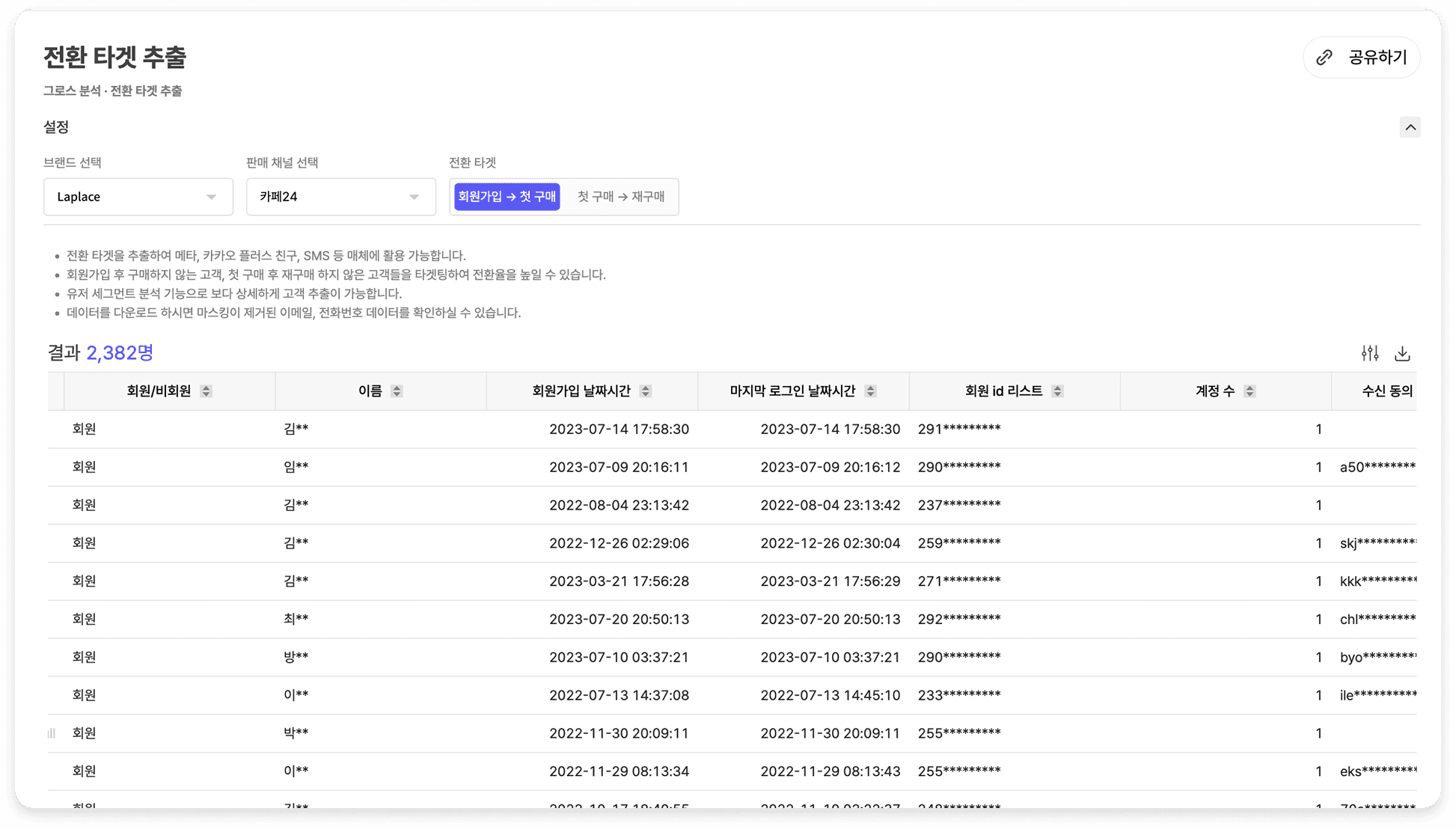The height and width of the screenshot is (829, 1456).
Task: Click the 공유하기 share button
Action: (1361, 58)
